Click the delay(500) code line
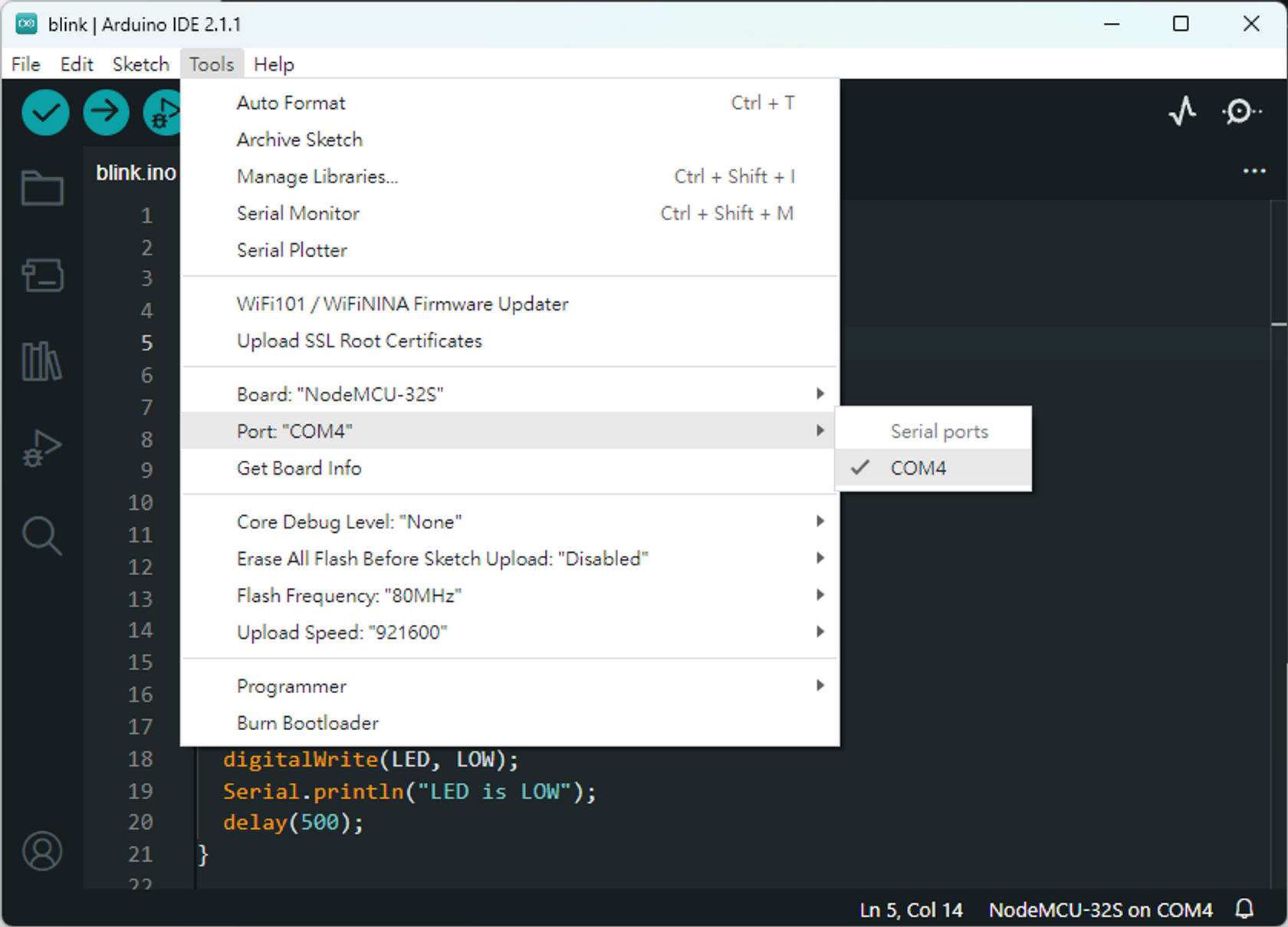This screenshot has height=927, width=1288. point(293,823)
